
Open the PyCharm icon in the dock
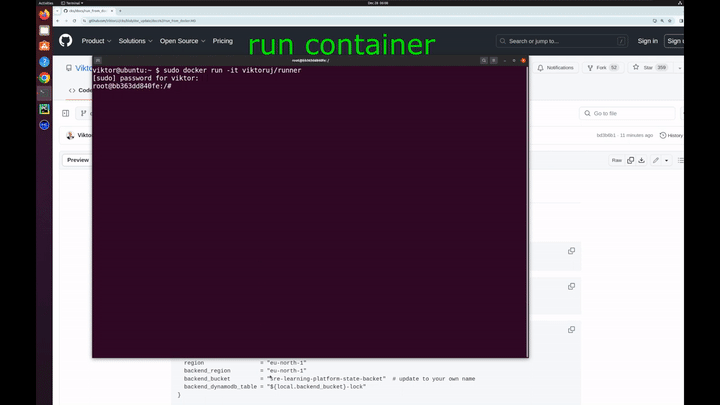pyautogui.click(x=44, y=109)
